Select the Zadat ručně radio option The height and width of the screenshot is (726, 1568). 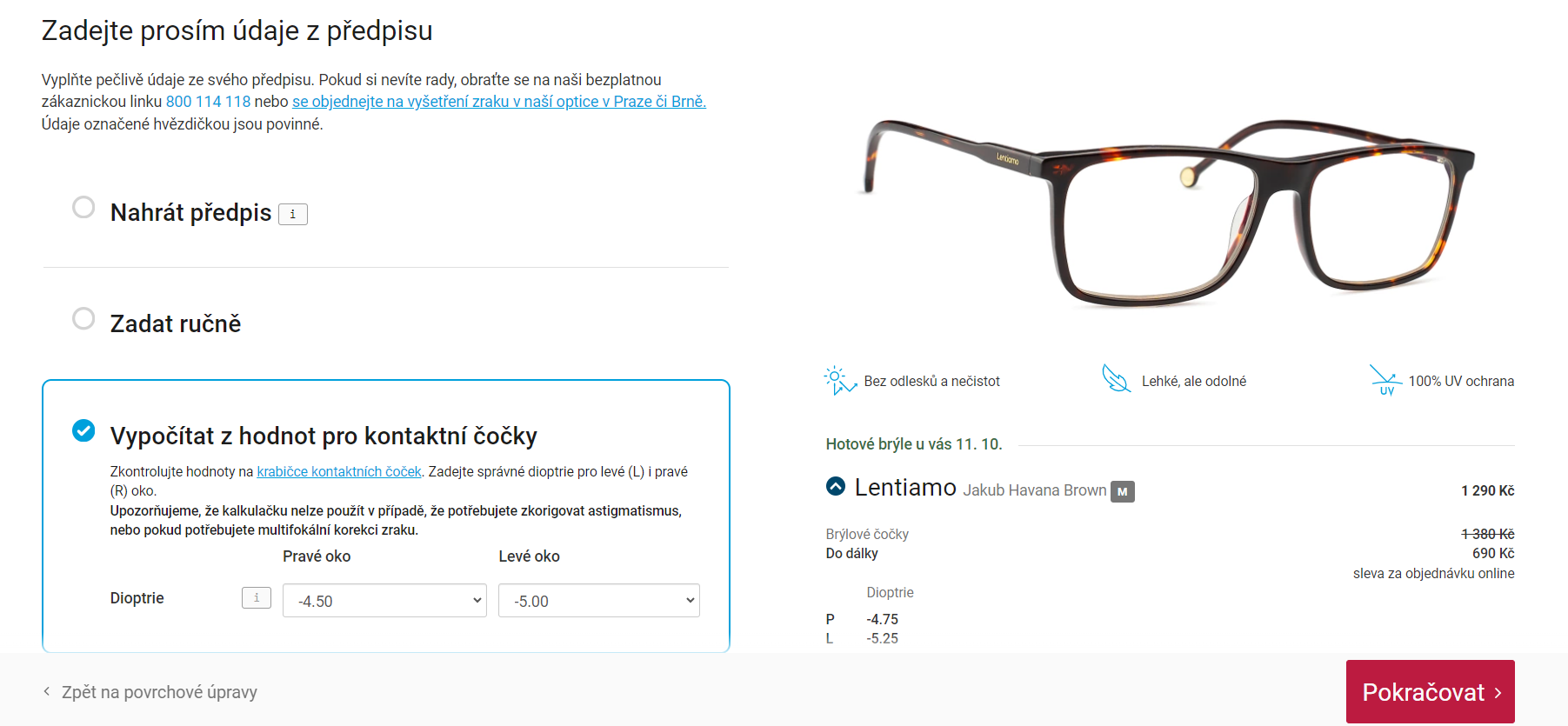tap(83, 318)
